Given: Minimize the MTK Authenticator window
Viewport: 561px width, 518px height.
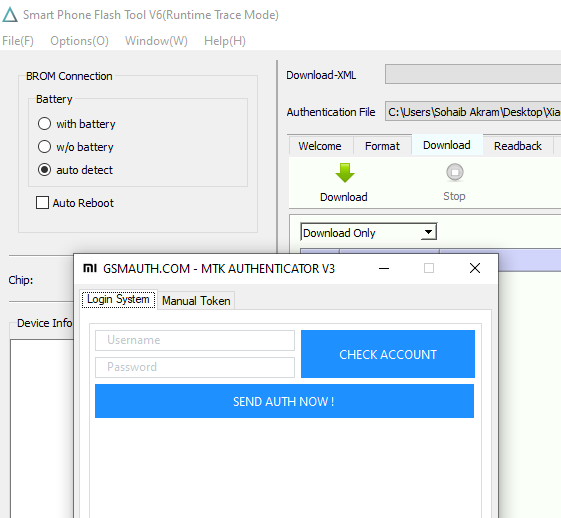Looking at the screenshot, I should click(384, 268).
